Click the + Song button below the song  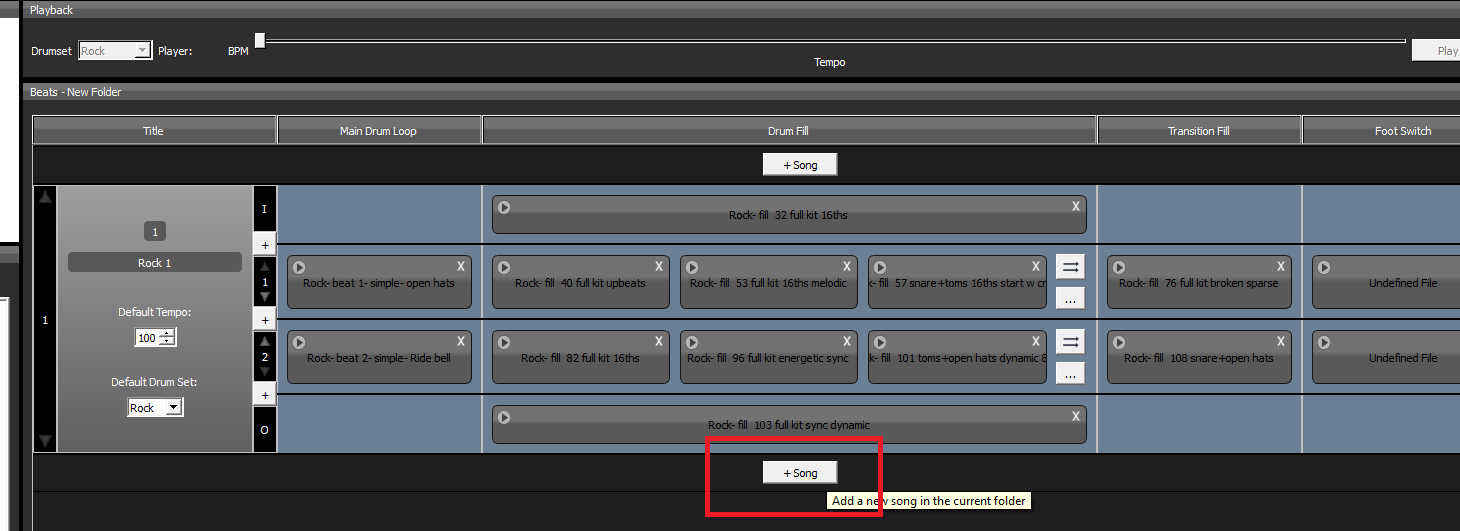pos(800,472)
